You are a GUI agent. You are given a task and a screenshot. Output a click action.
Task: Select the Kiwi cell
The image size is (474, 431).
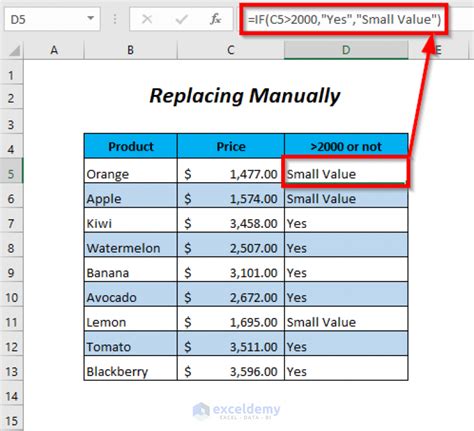[x=131, y=220]
